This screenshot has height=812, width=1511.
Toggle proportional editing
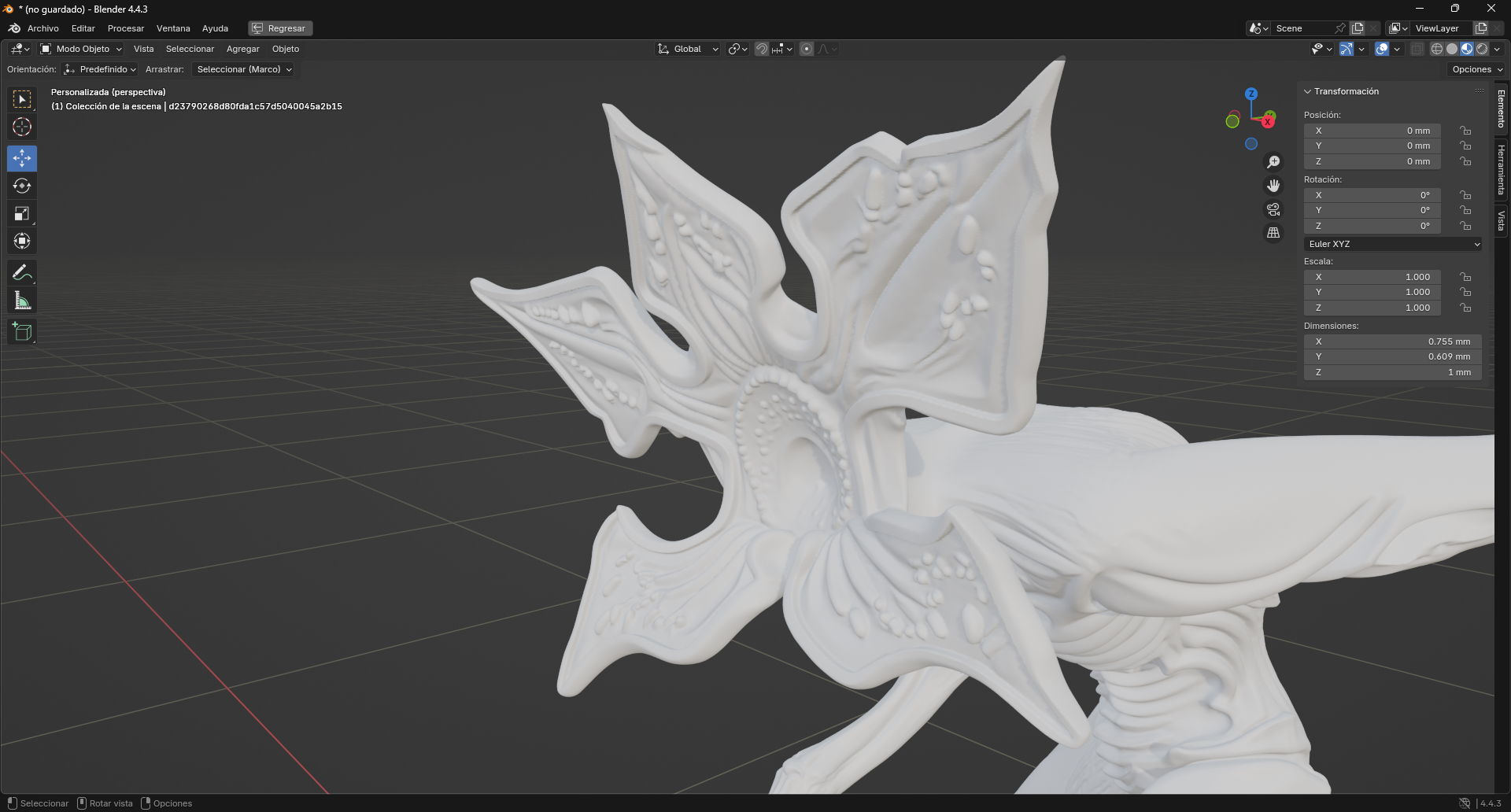(x=807, y=49)
